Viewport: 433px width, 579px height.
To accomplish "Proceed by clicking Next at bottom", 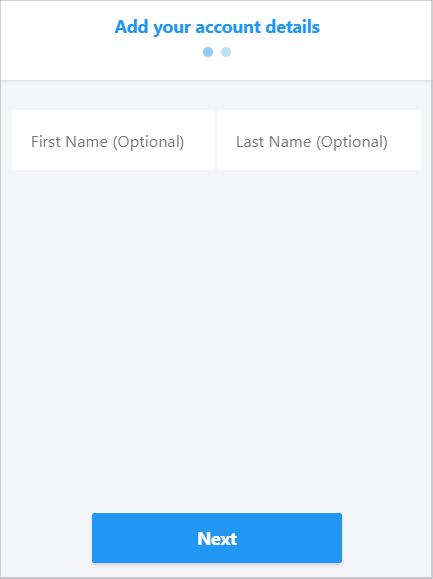I will point(217,538).
